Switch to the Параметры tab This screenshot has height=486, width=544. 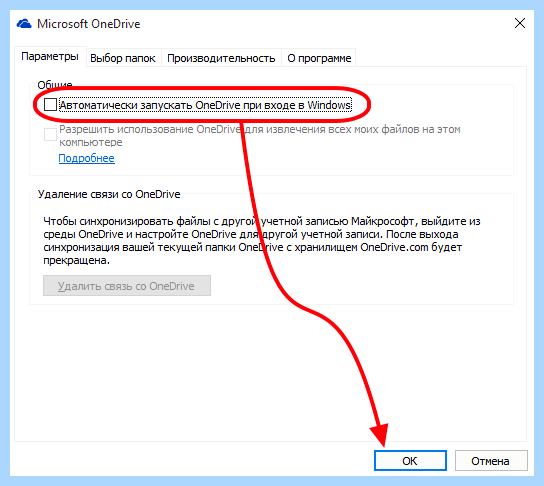pos(50,56)
